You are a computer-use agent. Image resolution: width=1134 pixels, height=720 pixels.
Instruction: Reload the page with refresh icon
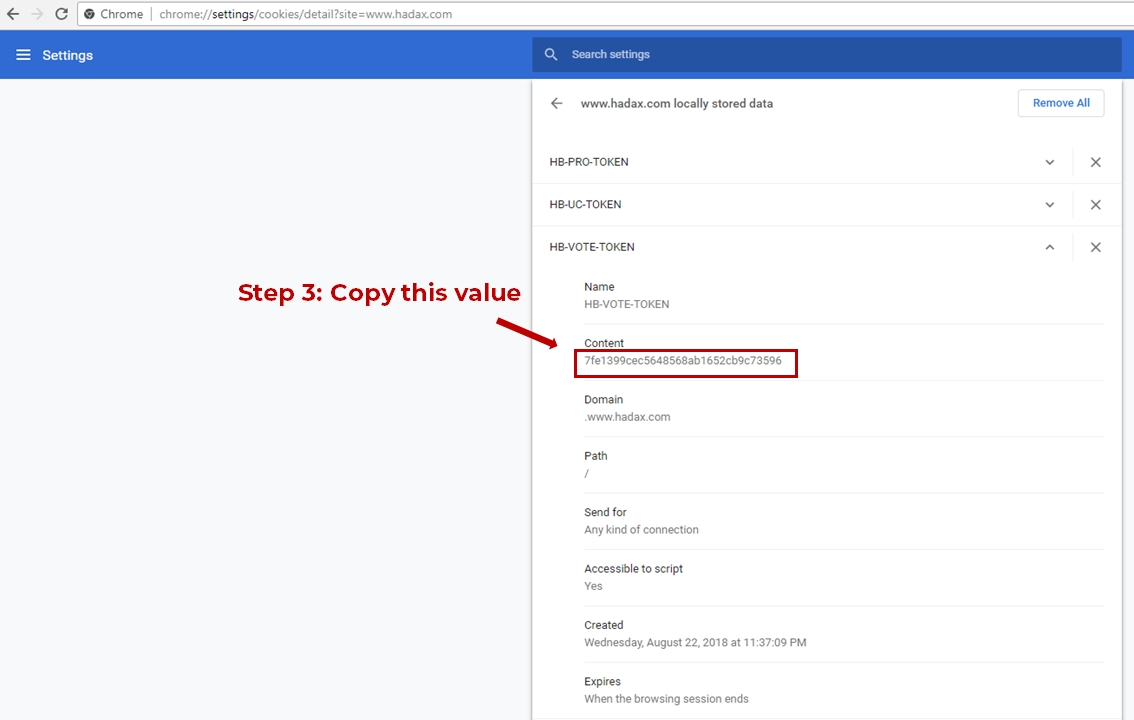coord(61,14)
